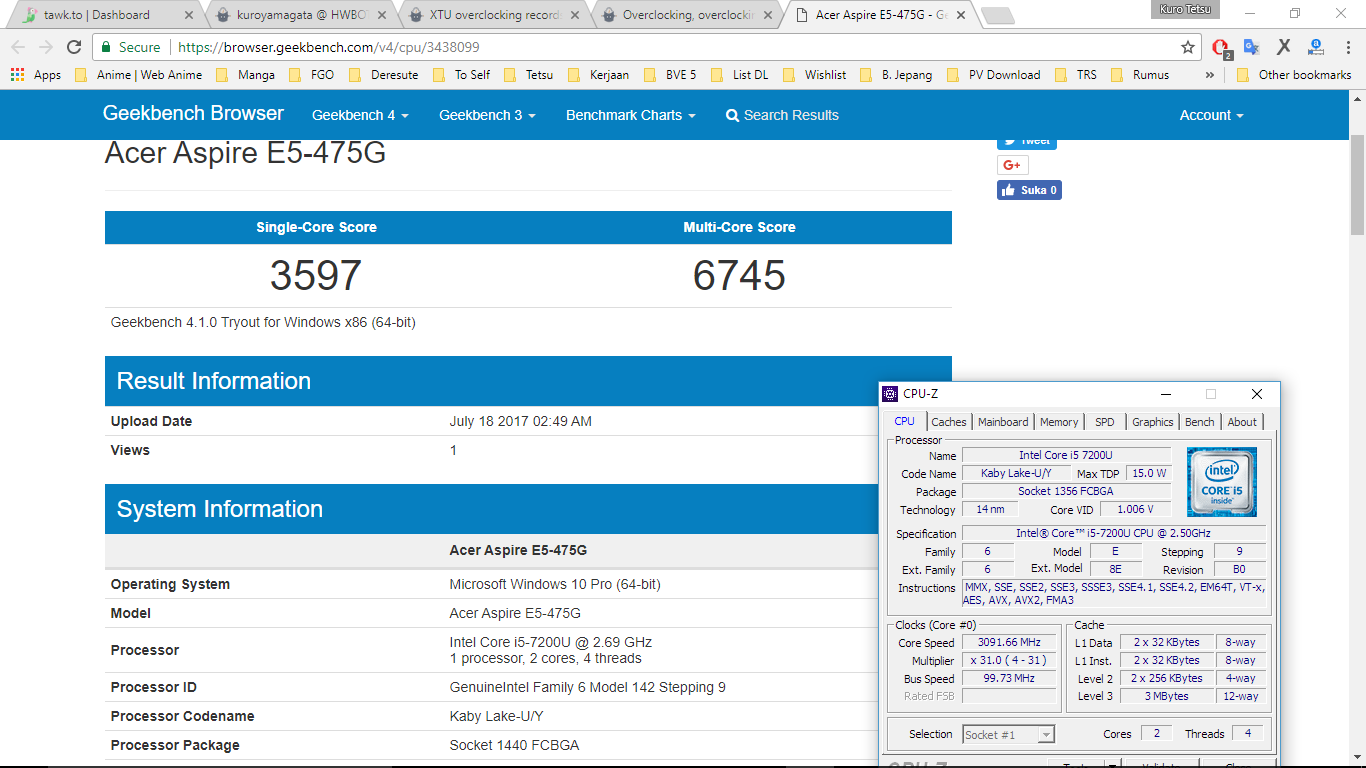This screenshot has width=1366, height=768.
Task: Open the FGO bookmark folder
Action: 312,75
